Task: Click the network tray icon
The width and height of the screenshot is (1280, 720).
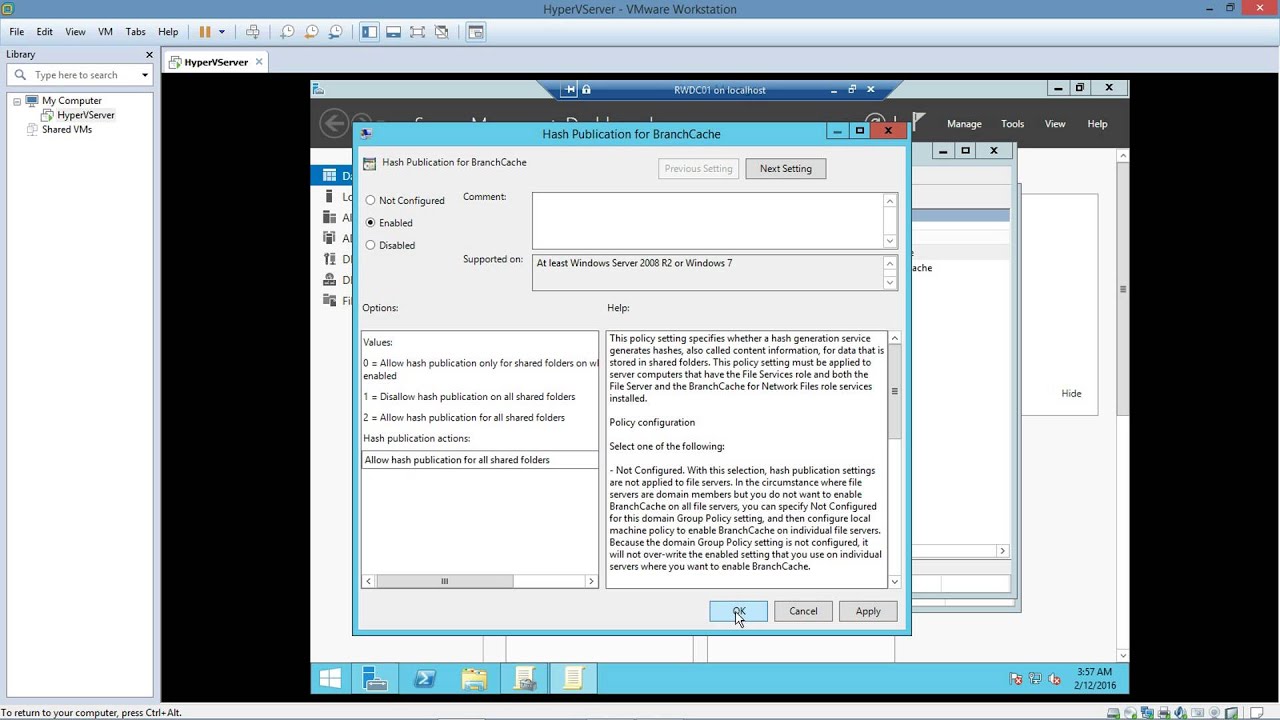Action: click(x=1036, y=679)
